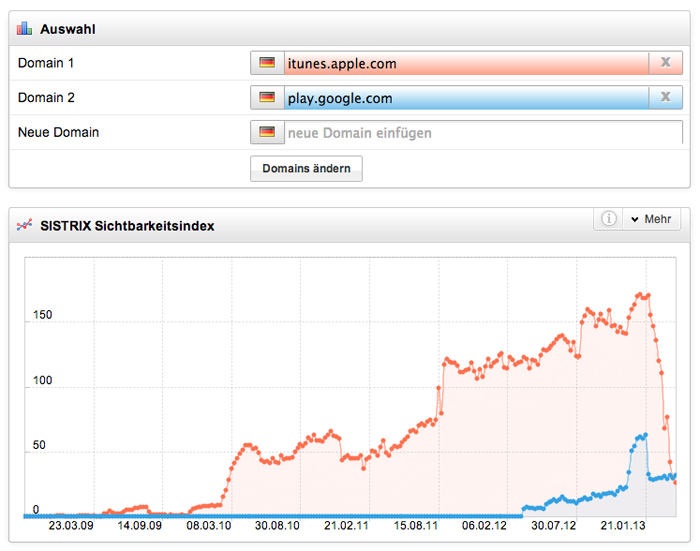700x551 pixels.
Task: Remove play.google.com with its X button
Action: (665, 98)
